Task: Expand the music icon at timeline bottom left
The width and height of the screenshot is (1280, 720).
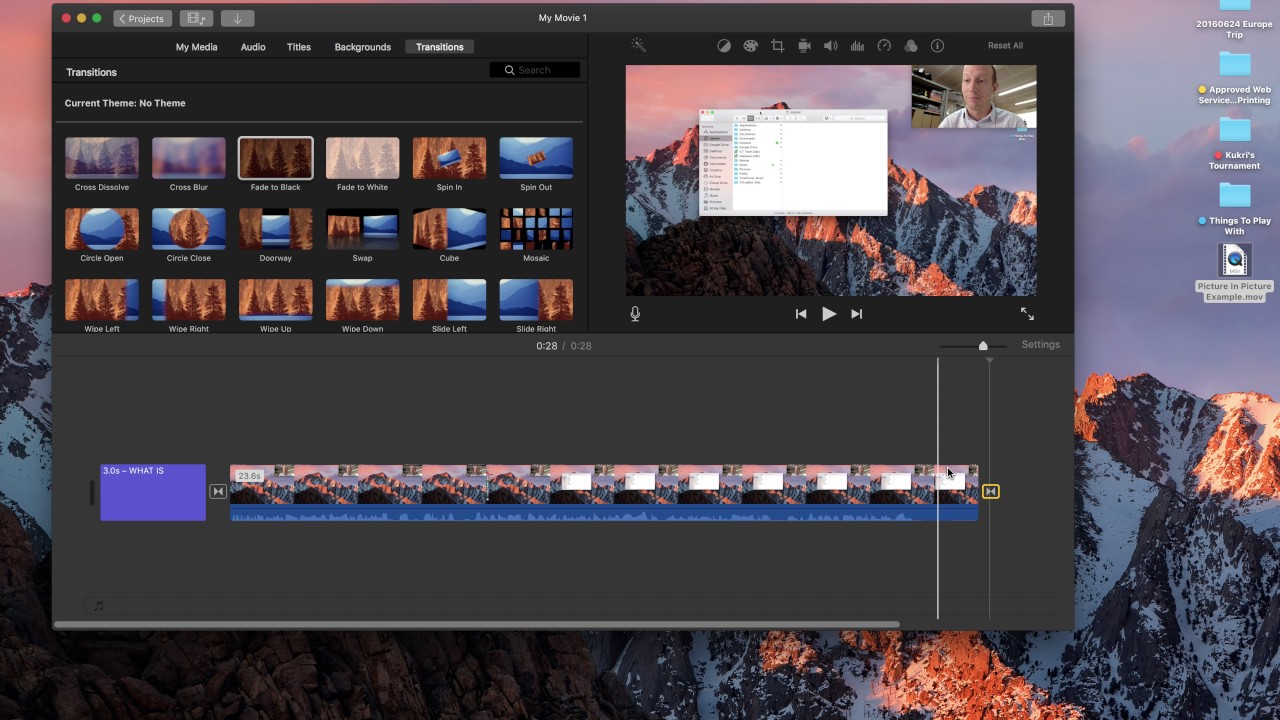Action: (x=98, y=605)
